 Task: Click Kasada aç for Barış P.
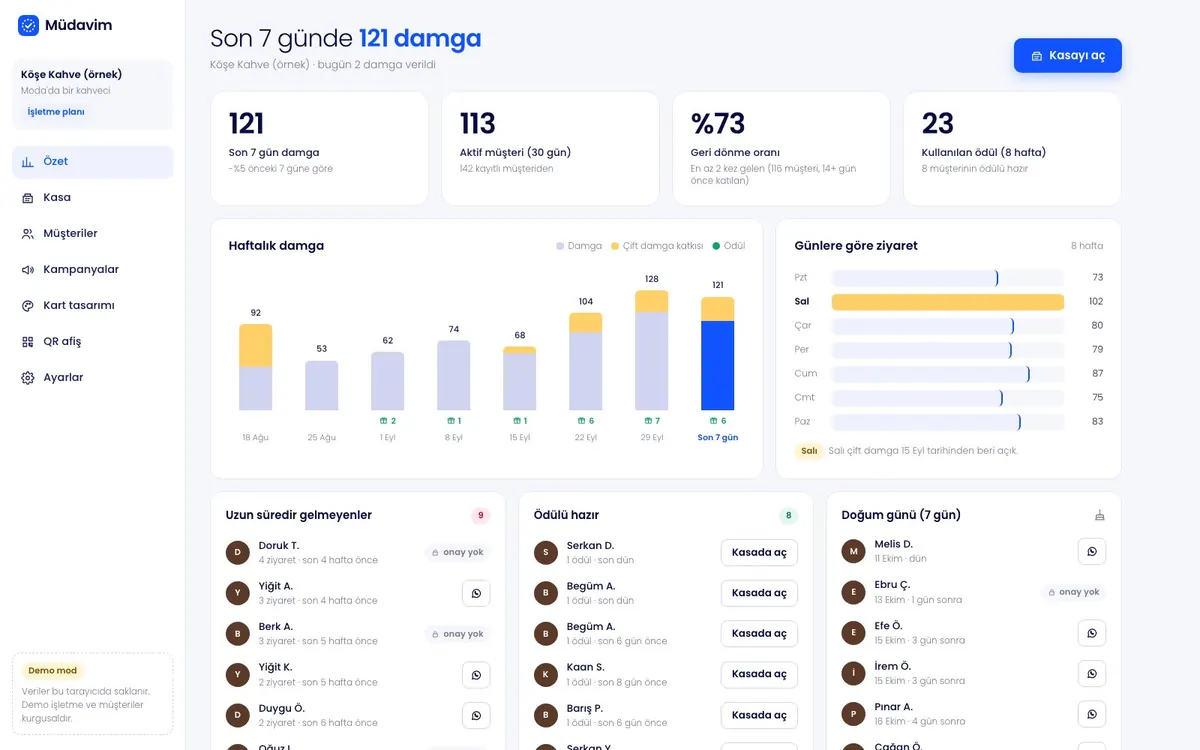tap(759, 715)
